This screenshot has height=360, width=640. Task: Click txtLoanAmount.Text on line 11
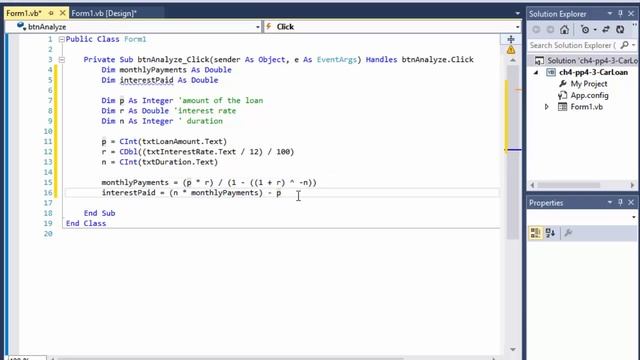pyautogui.click(x=182, y=142)
